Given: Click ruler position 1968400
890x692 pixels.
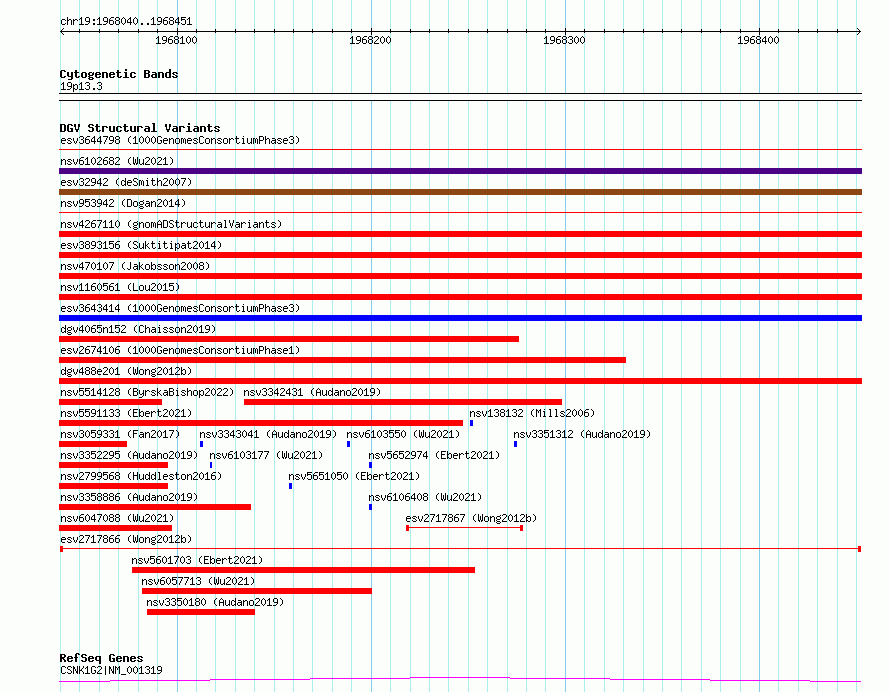Looking at the screenshot, I should [758, 40].
